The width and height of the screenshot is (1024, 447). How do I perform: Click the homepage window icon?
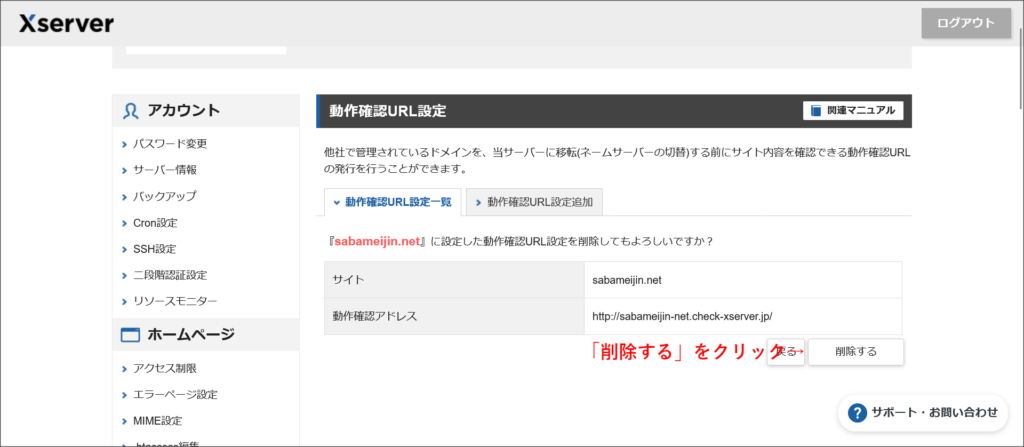point(130,334)
